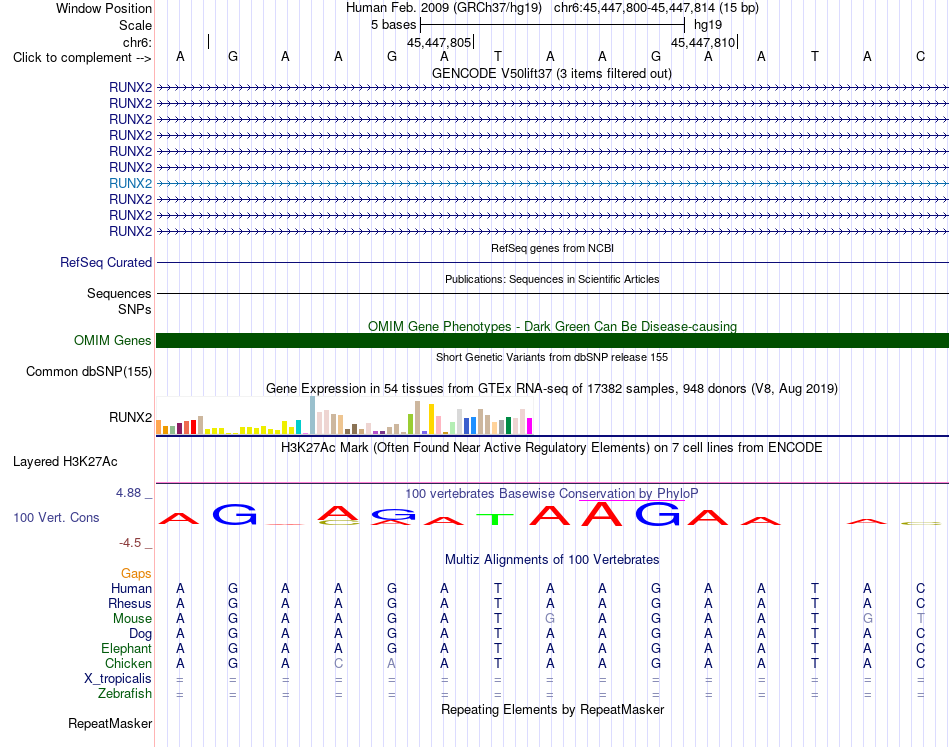Open the Common dbSNP(155) track label
The height and width of the screenshot is (747, 950).
click(x=89, y=371)
